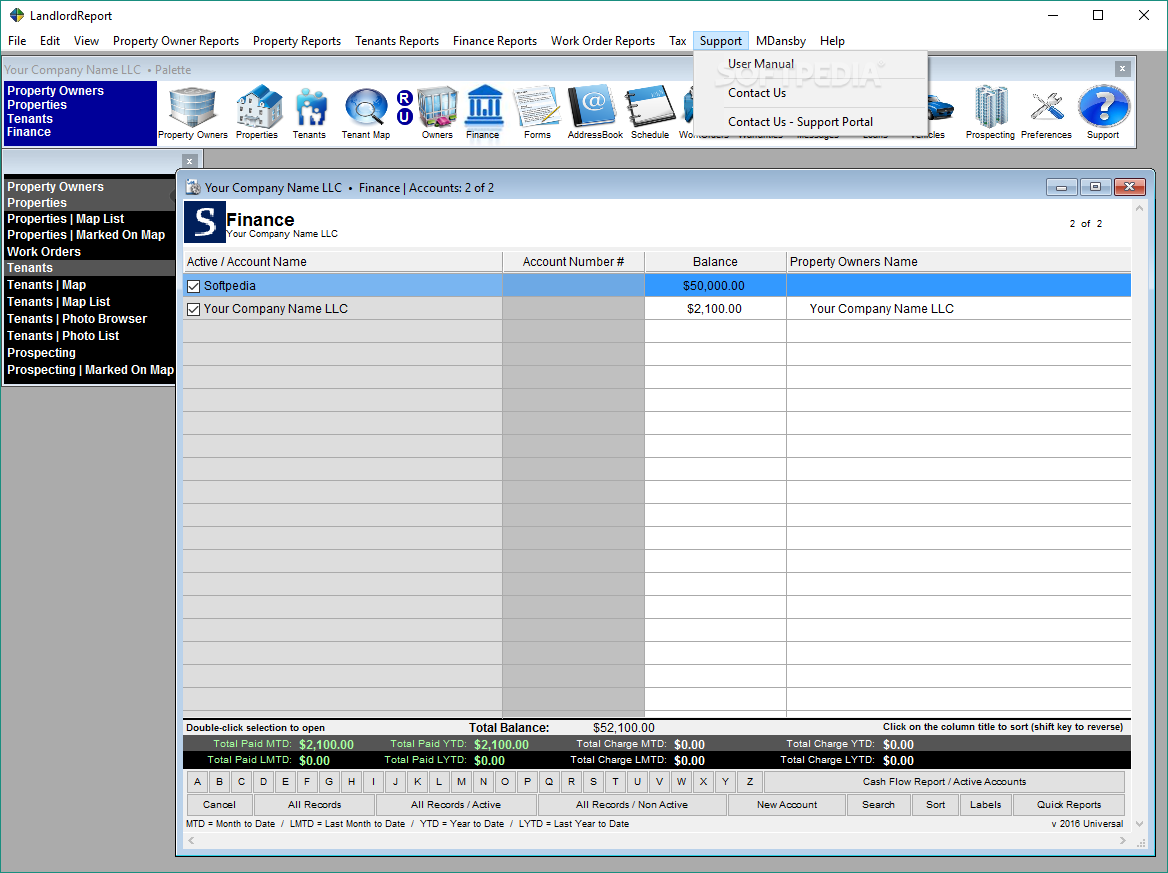Uncheck the Softpedia active checkbox
This screenshot has height=873, width=1168.
pos(194,286)
